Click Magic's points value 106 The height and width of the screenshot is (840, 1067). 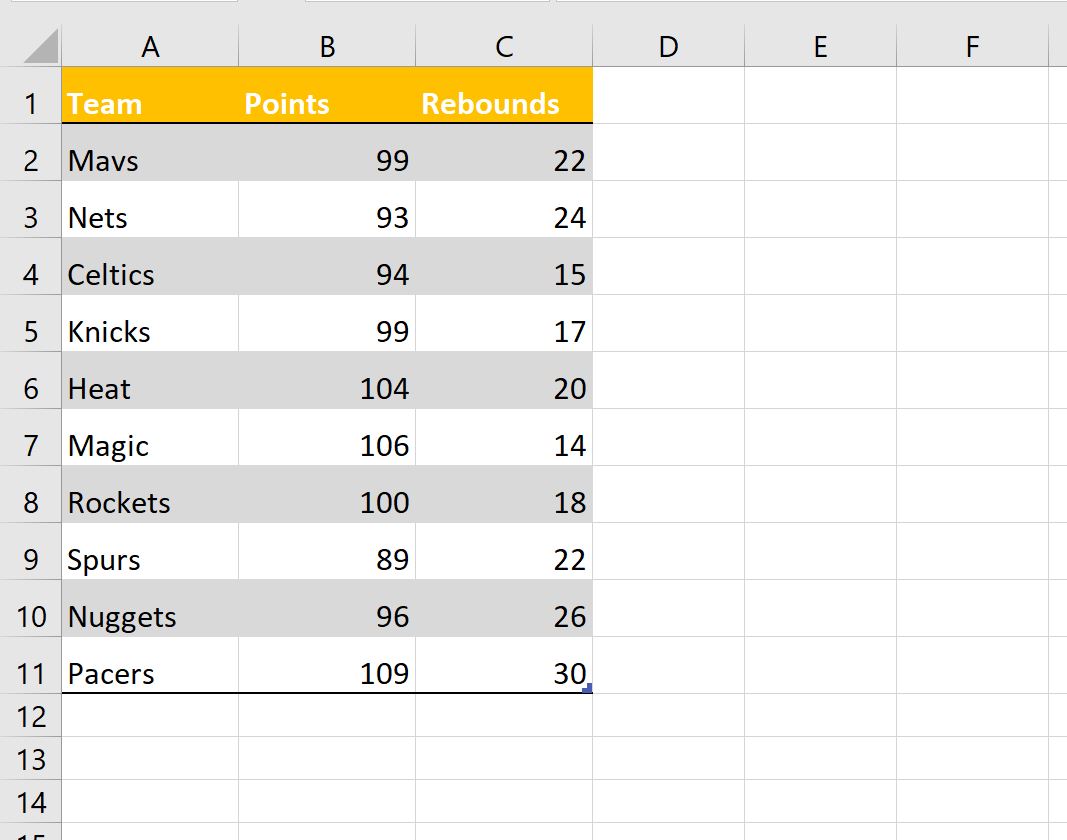[x=325, y=445]
